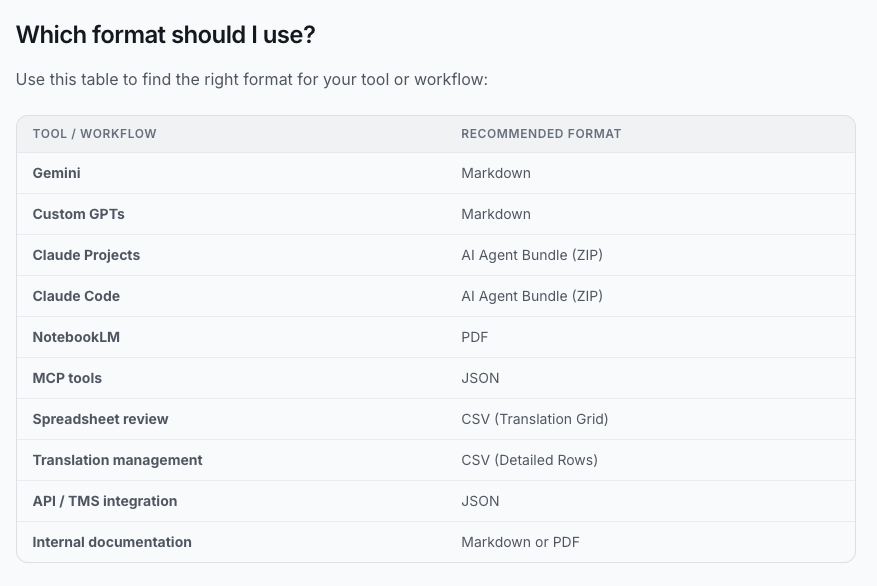Select the Claude Projects table cell

[x=87, y=255]
